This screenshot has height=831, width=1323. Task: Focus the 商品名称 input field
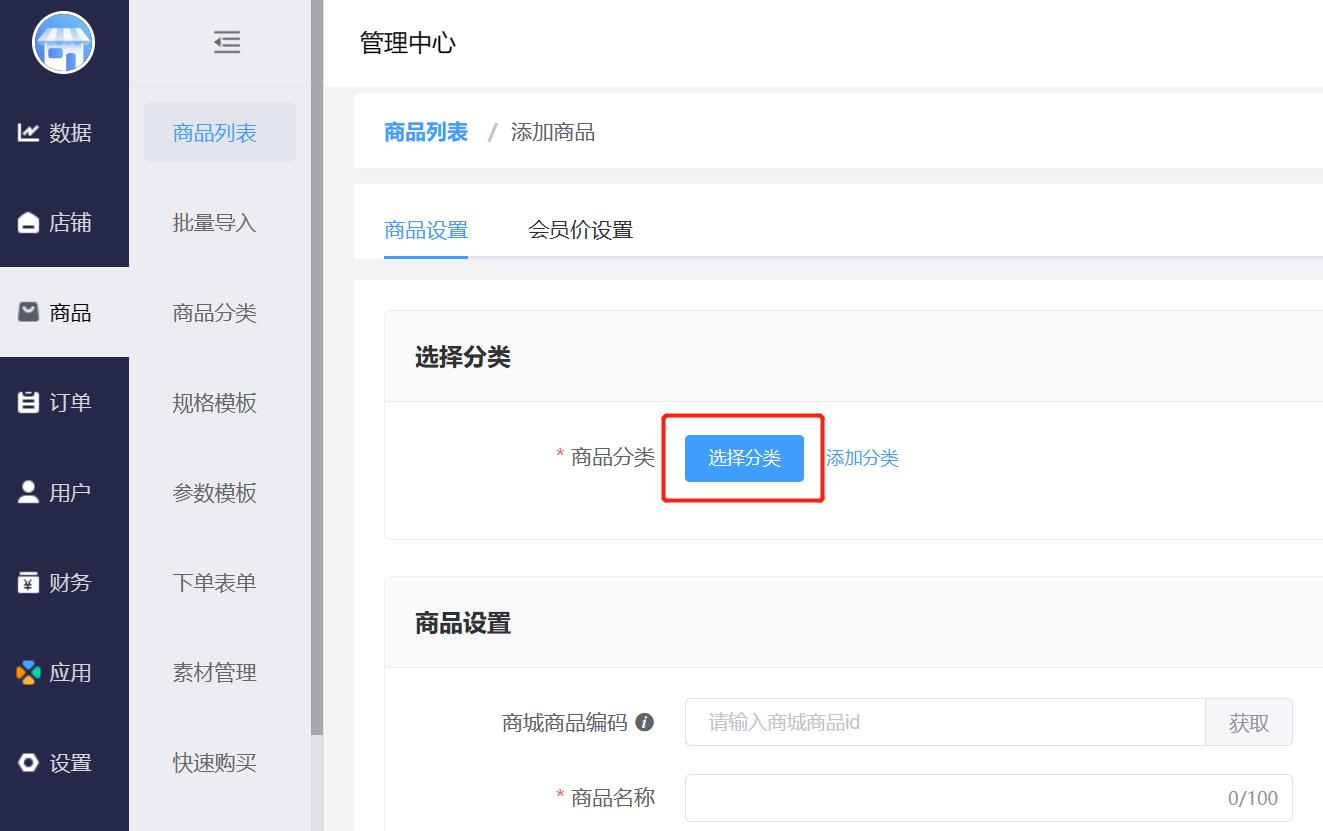(989, 798)
